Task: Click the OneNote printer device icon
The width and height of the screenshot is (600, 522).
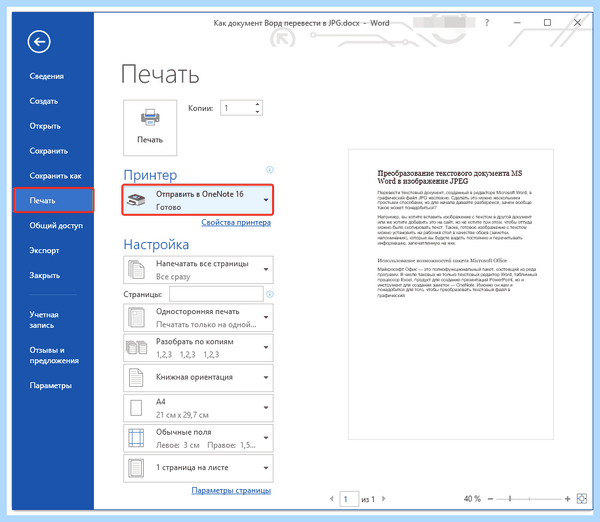Action: [137, 199]
